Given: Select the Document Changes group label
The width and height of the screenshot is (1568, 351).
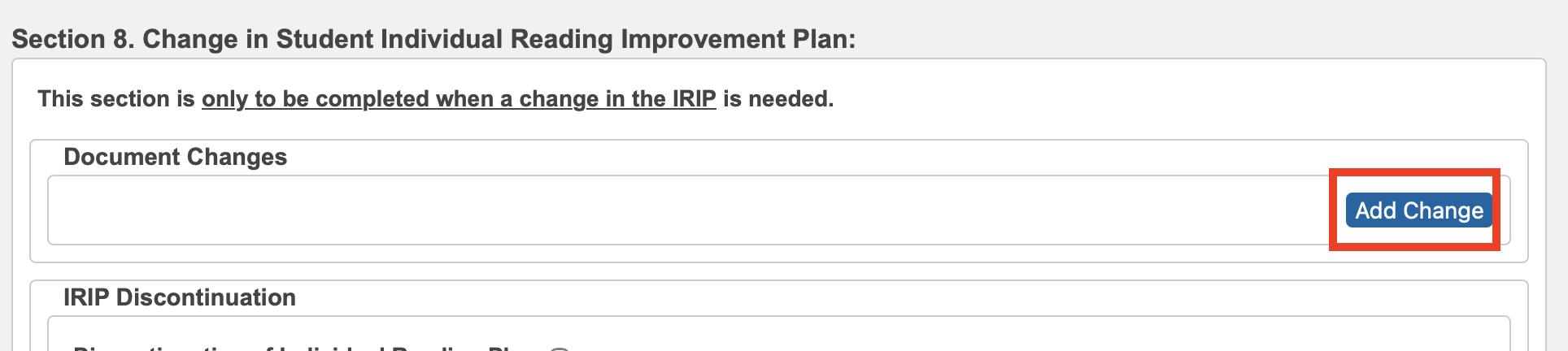Looking at the screenshot, I should click(175, 157).
